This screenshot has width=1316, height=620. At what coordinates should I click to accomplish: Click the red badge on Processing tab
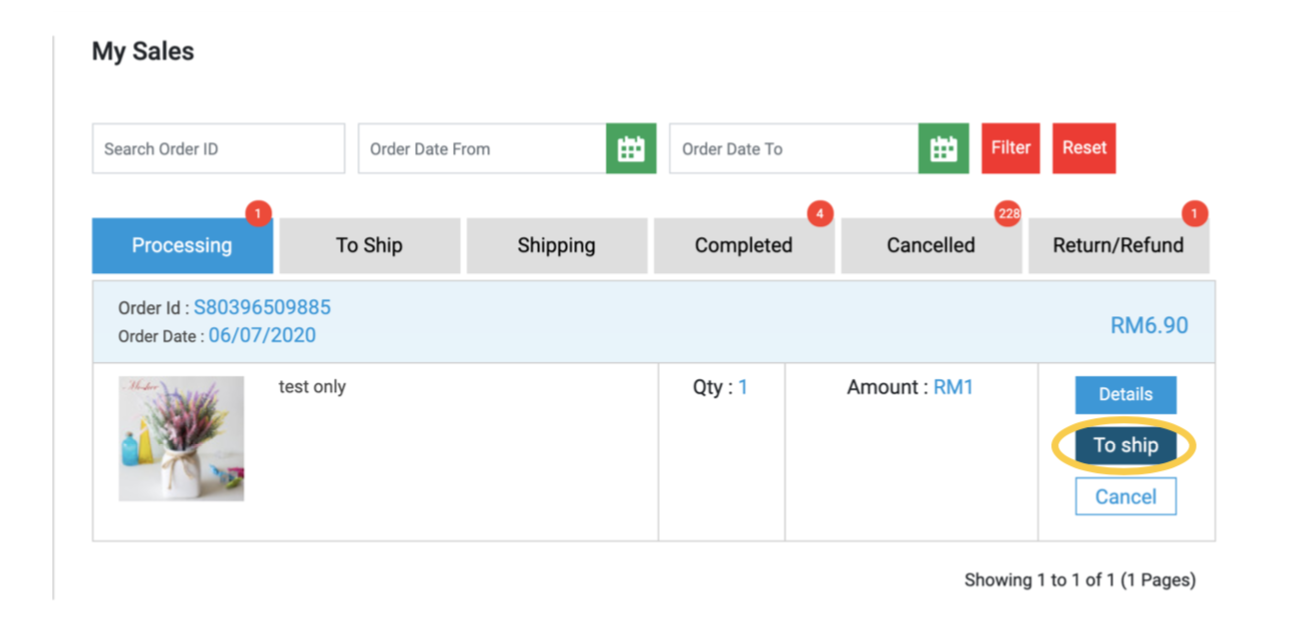258,213
